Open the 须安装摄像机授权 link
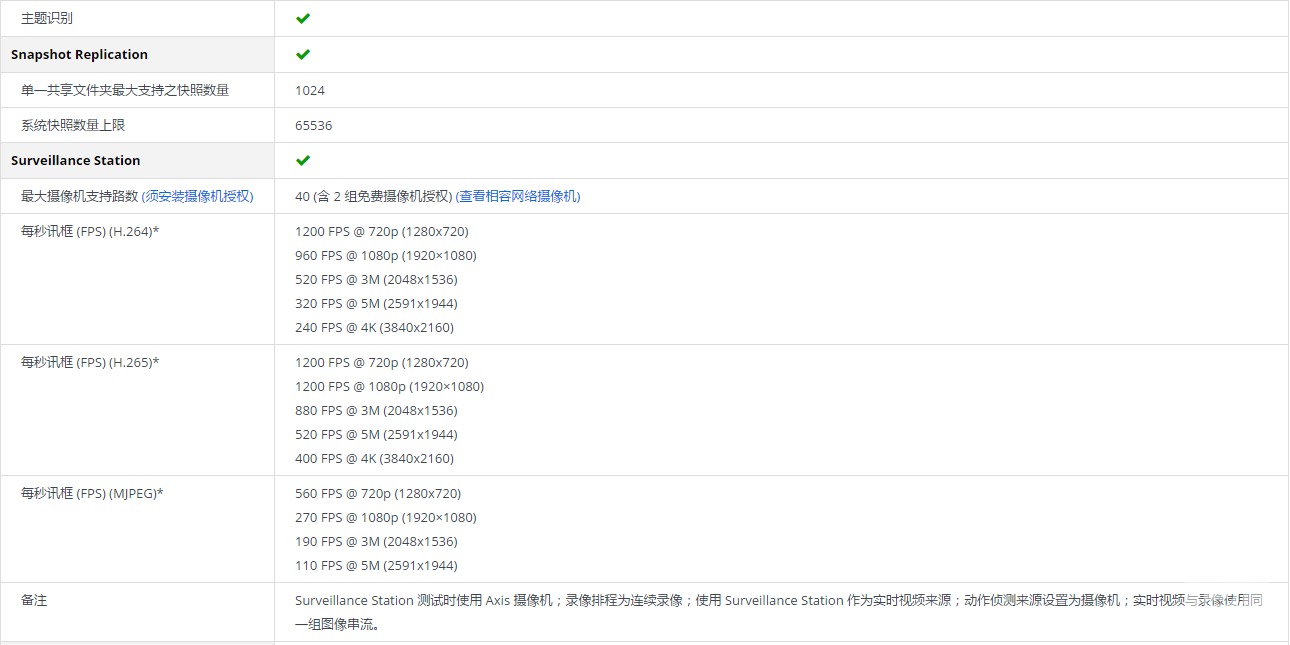Viewport: 1290px width, 645px height. point(197,196)
